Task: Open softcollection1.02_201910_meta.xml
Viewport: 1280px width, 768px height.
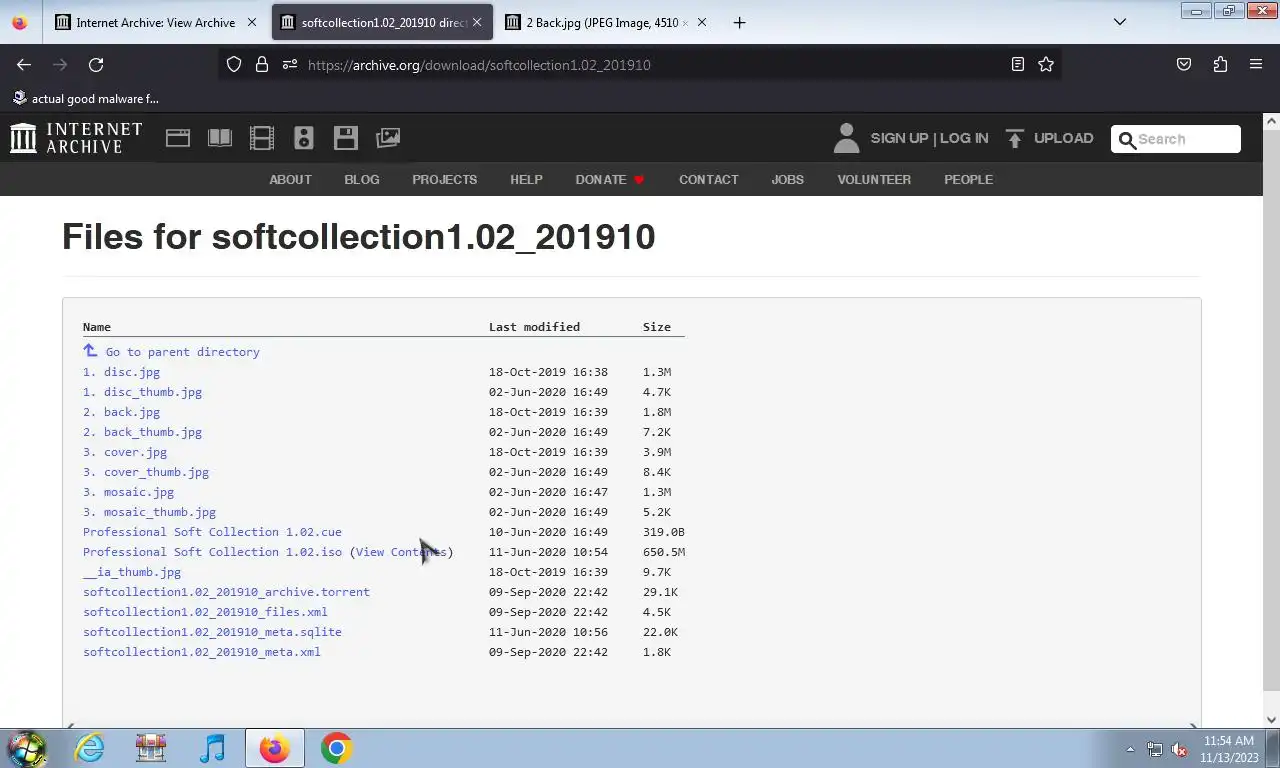Action: pos(202,652)
